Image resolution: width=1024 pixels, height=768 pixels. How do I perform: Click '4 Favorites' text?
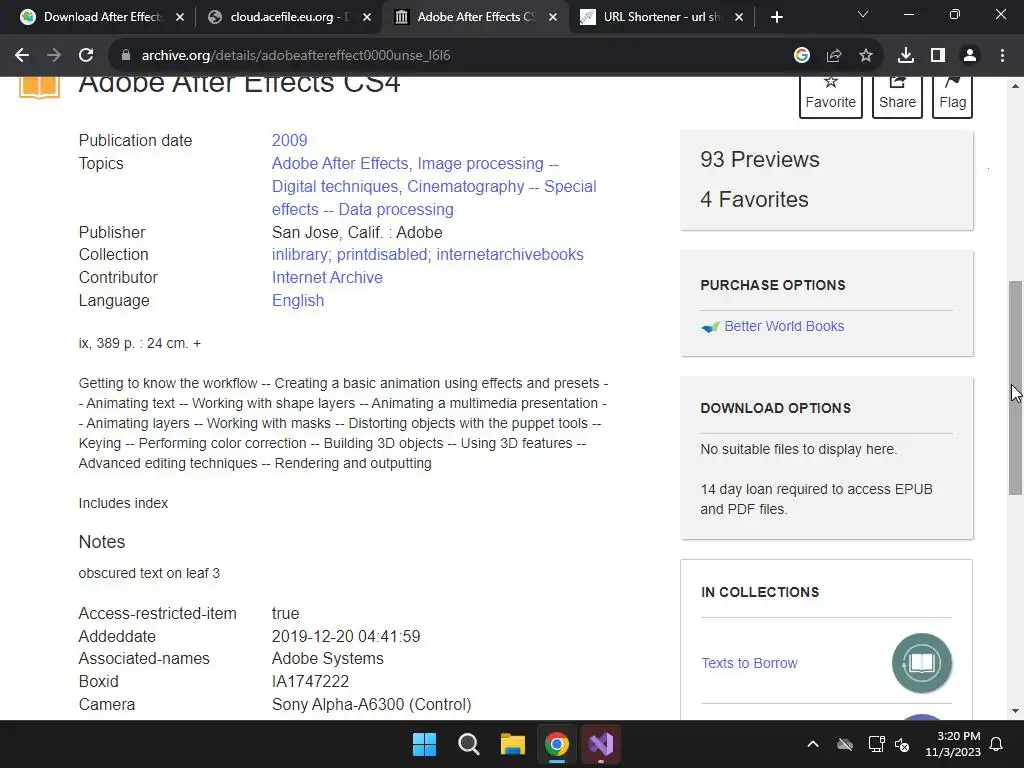pyautogui.click(x=754, y=199)
